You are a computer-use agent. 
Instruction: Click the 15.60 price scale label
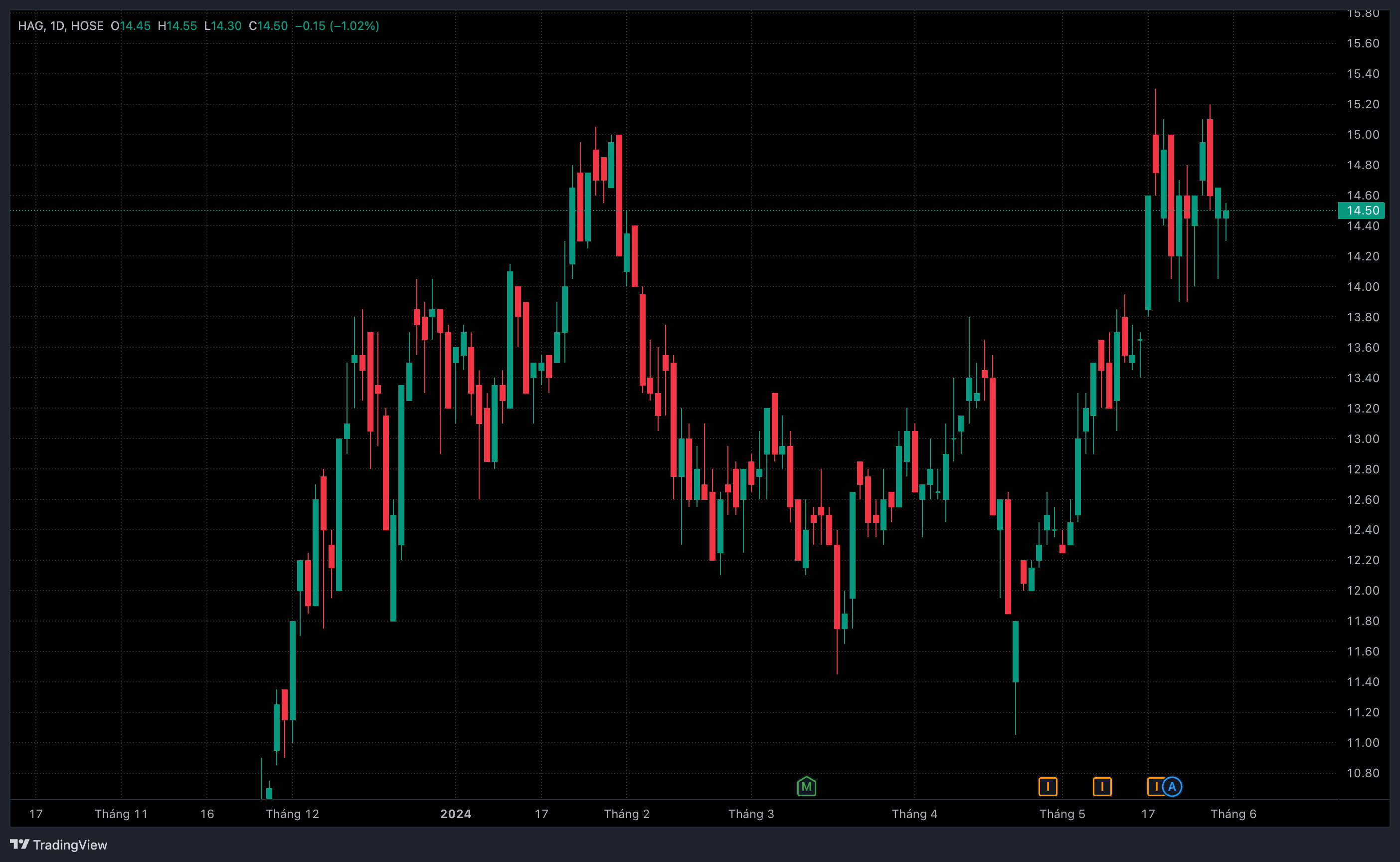point(1363,43)
